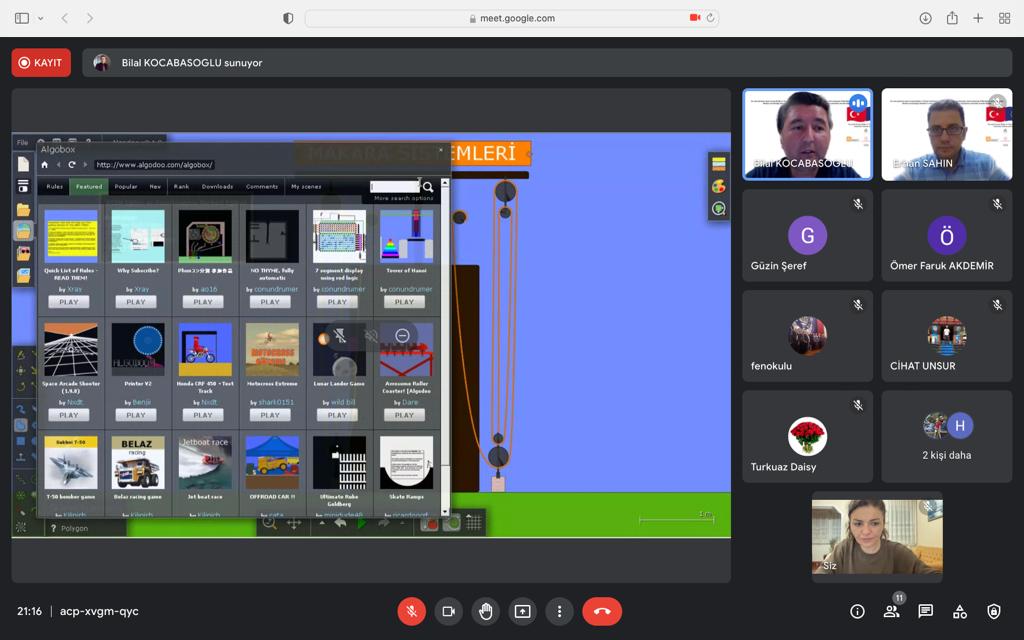Image resolution: width=1024 pixels, height=640 pixels.
Task: Click the selected Algobox folder icon
Action: coord(23,232)
